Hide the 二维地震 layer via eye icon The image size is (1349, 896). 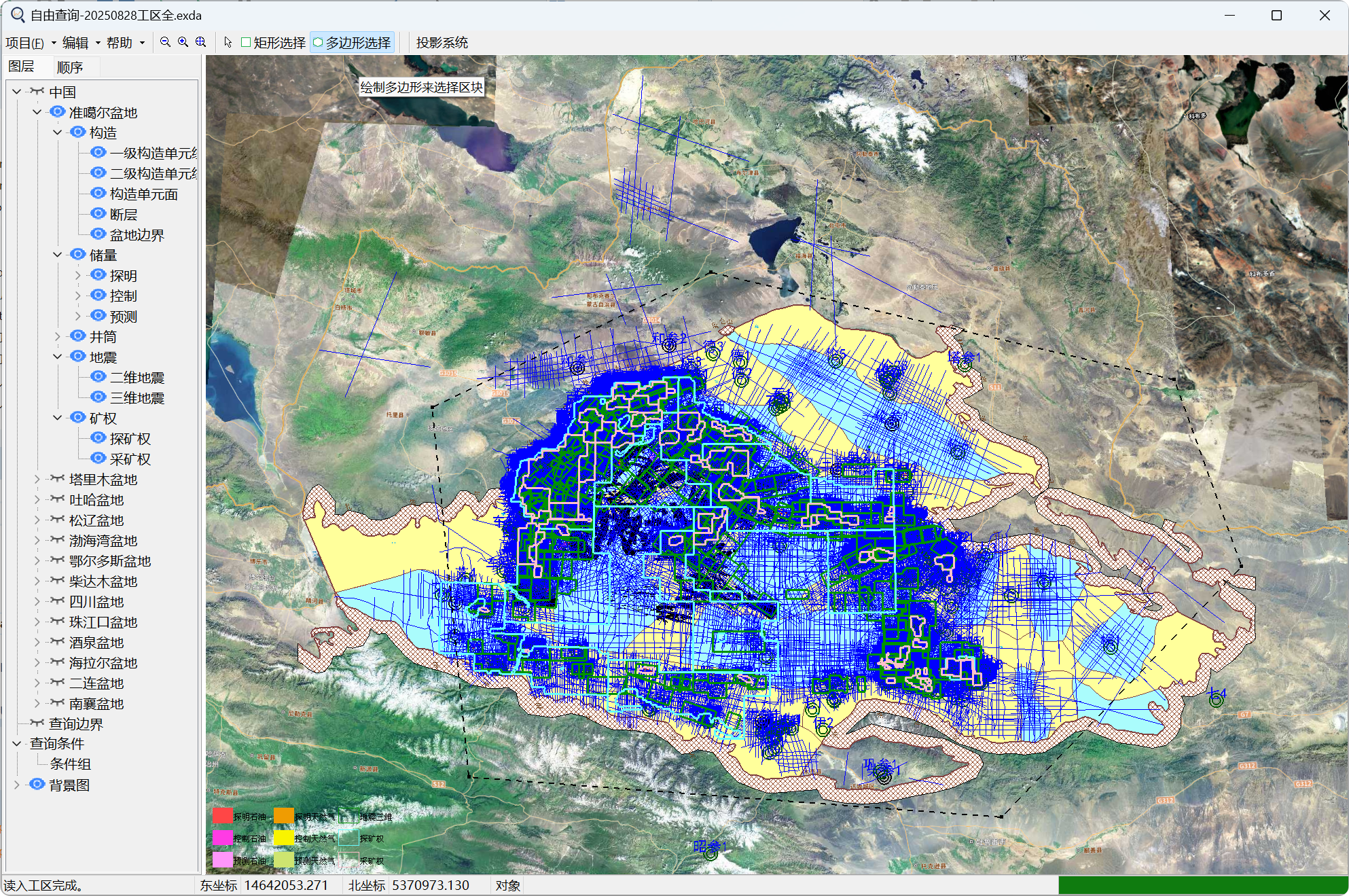coord(98,377)
